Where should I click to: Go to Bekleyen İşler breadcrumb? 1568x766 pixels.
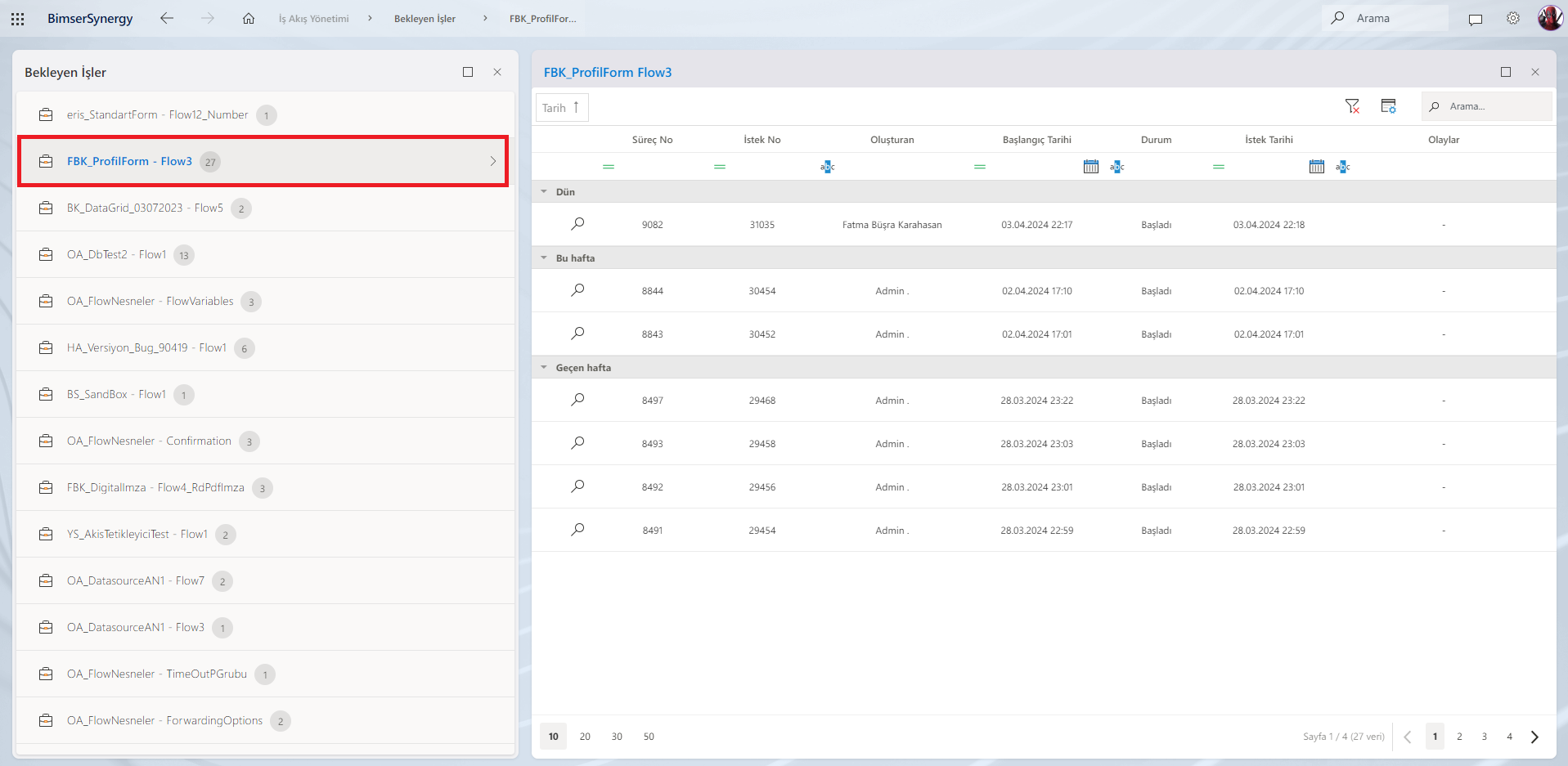(425, 19)
